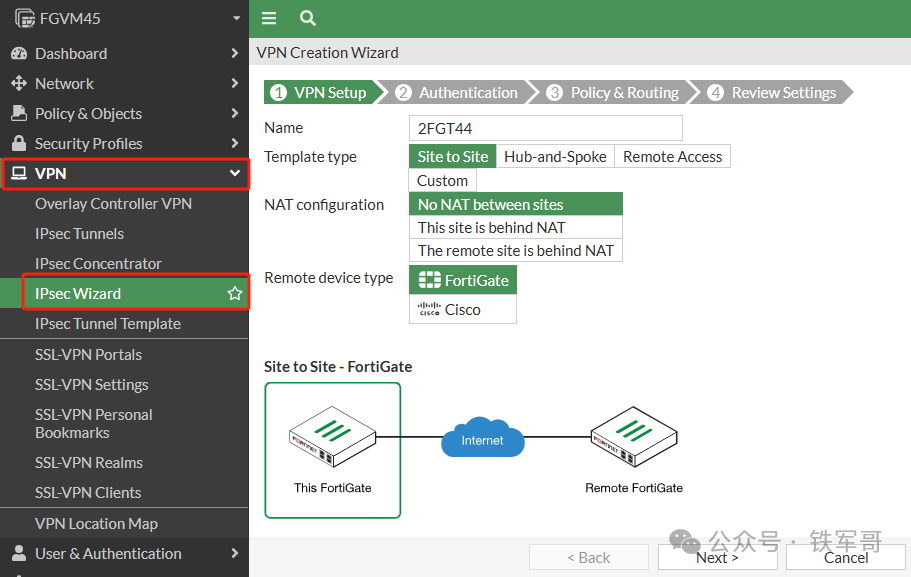Open IPsec Concentrator
The image size is (911, 577).
[x=98, y=263]
